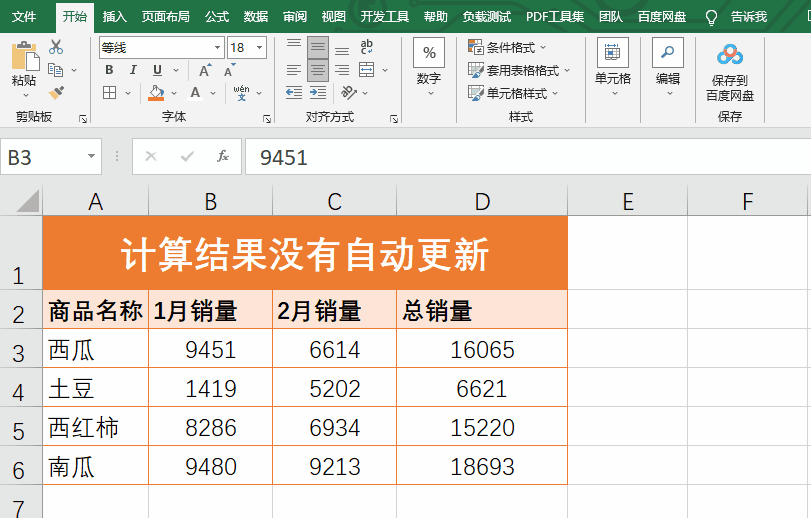The height and width of the screenshot is (518, 811).
Task: Click the Copy icon
Action: tap(55, 70)
